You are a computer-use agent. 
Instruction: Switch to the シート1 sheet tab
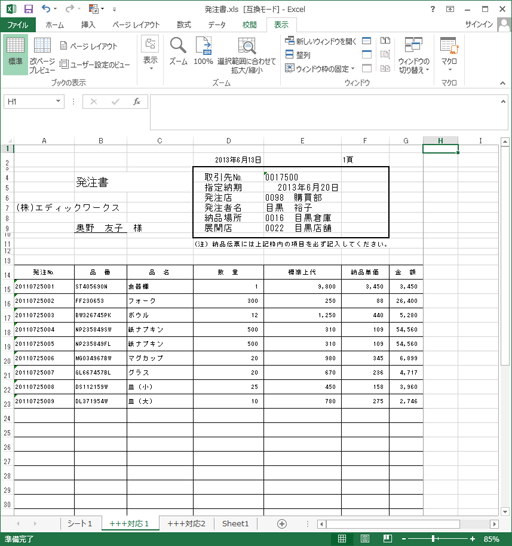(x=80, y=524)
